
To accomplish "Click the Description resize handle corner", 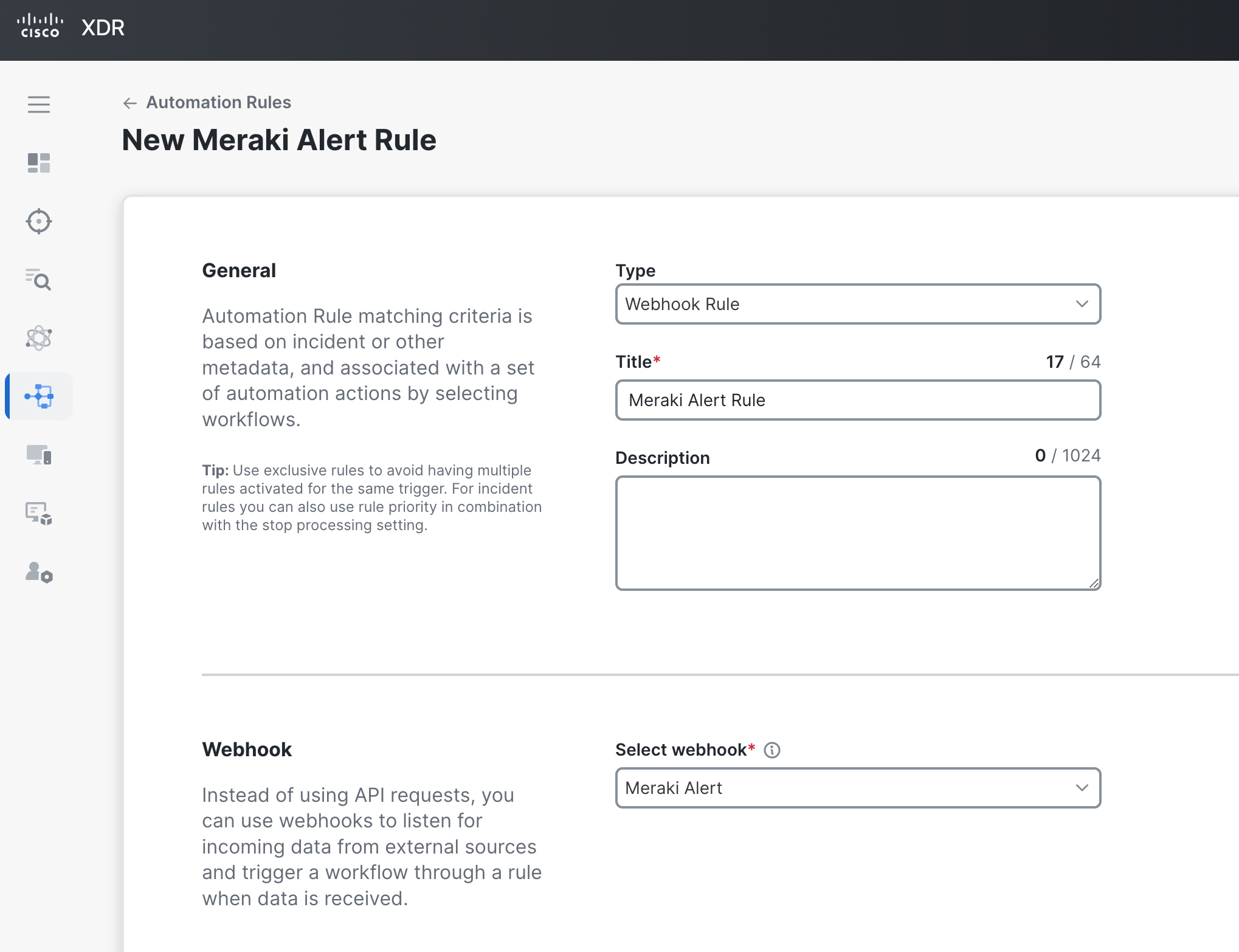I will click(x=1094, y=584).
